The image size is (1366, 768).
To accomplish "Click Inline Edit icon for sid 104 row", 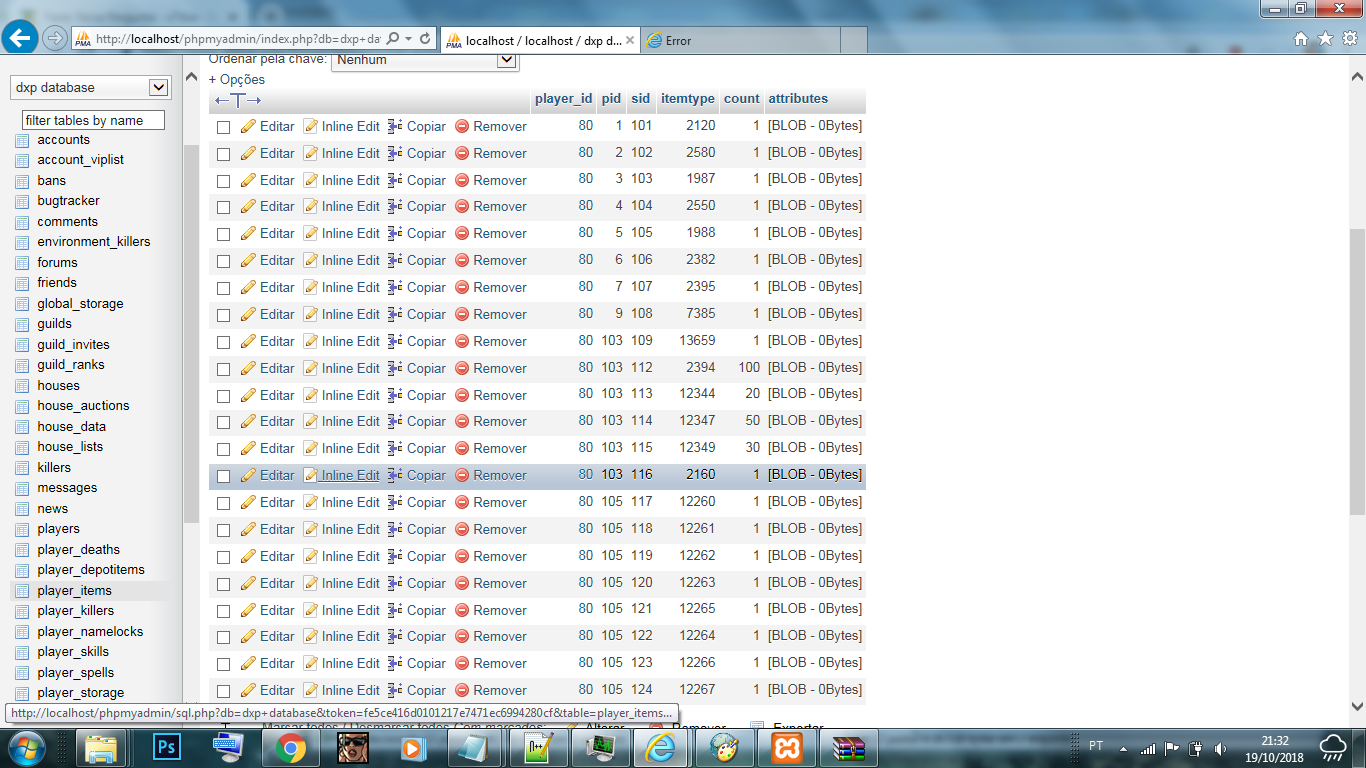I will 311,207.
